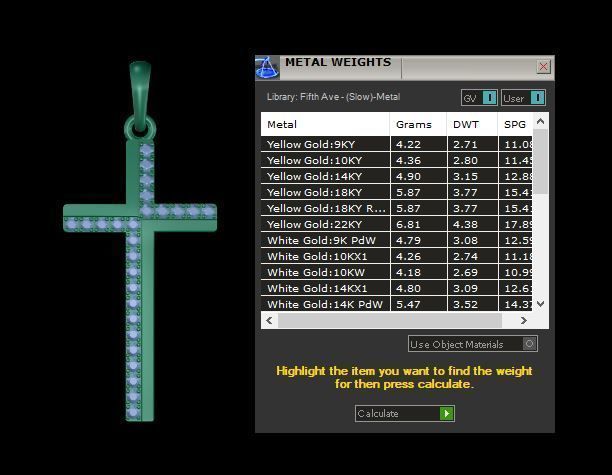Image resolution: width=612 pixels, height=475 pixels.
Task: Select the Yellow Gold:9KY row
Action: coord(397,144)
